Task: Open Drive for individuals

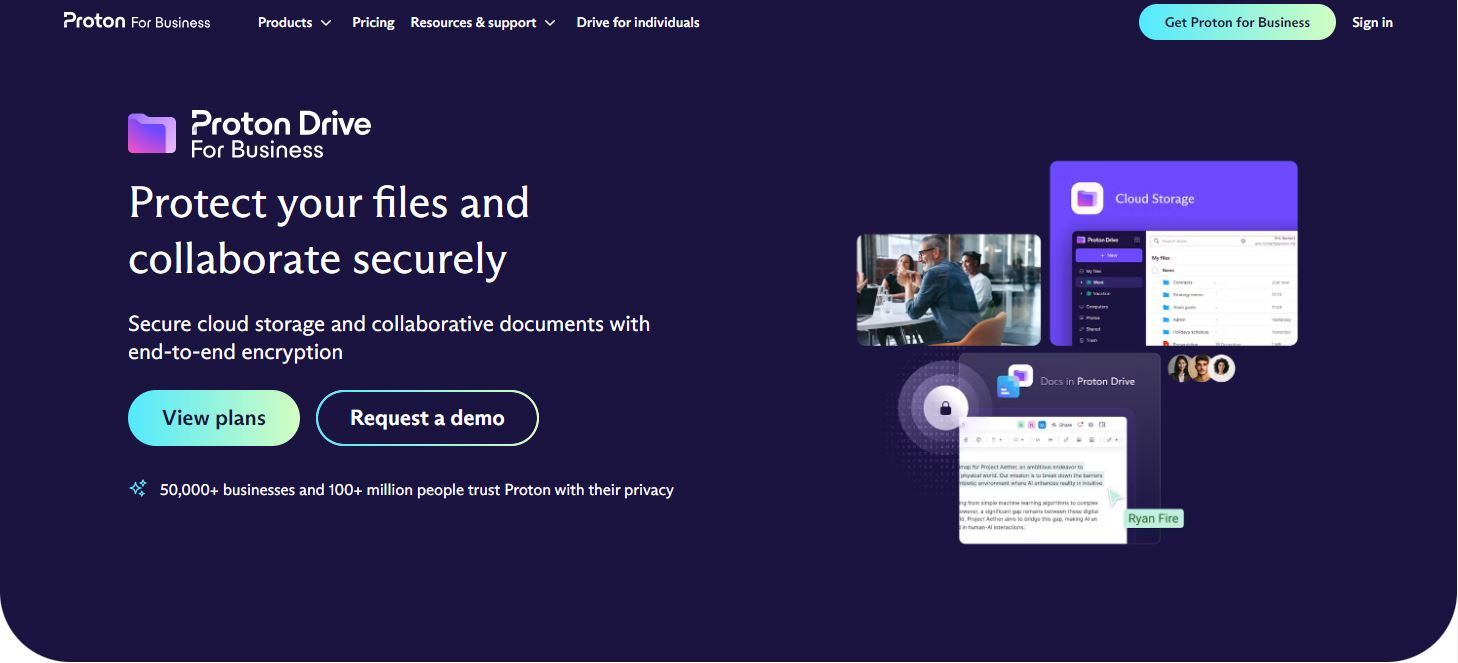Action: tap(638, 22)
